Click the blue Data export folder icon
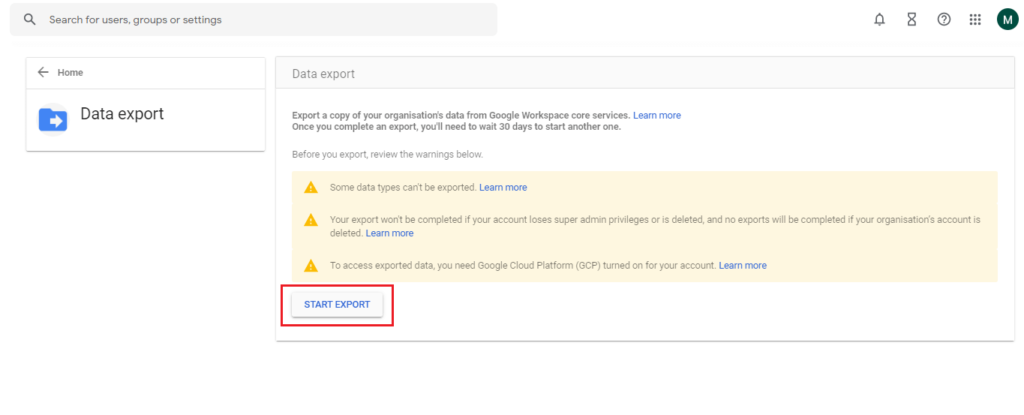The width and height of the screenshot is (1024, 415). [x=52, y=119]
